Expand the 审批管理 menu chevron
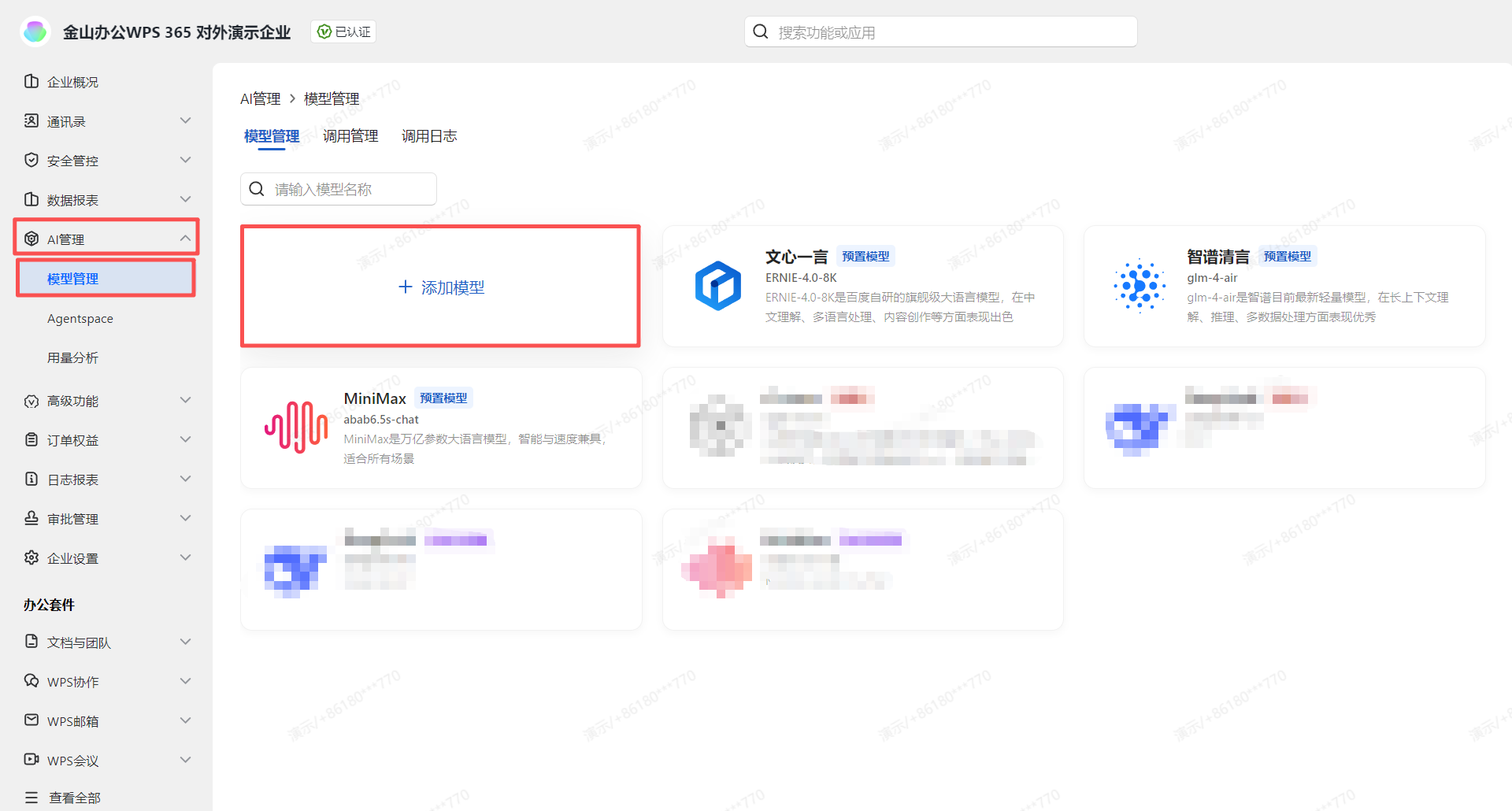The height and width of the screenshot is (811, 1512). pos(186,518)
